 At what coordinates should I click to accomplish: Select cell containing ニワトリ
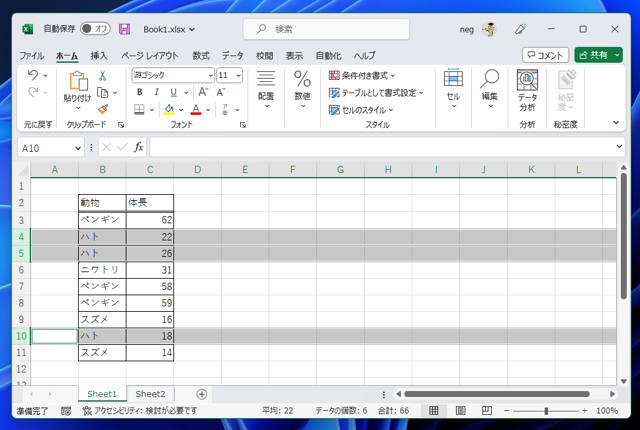[102, 270]
